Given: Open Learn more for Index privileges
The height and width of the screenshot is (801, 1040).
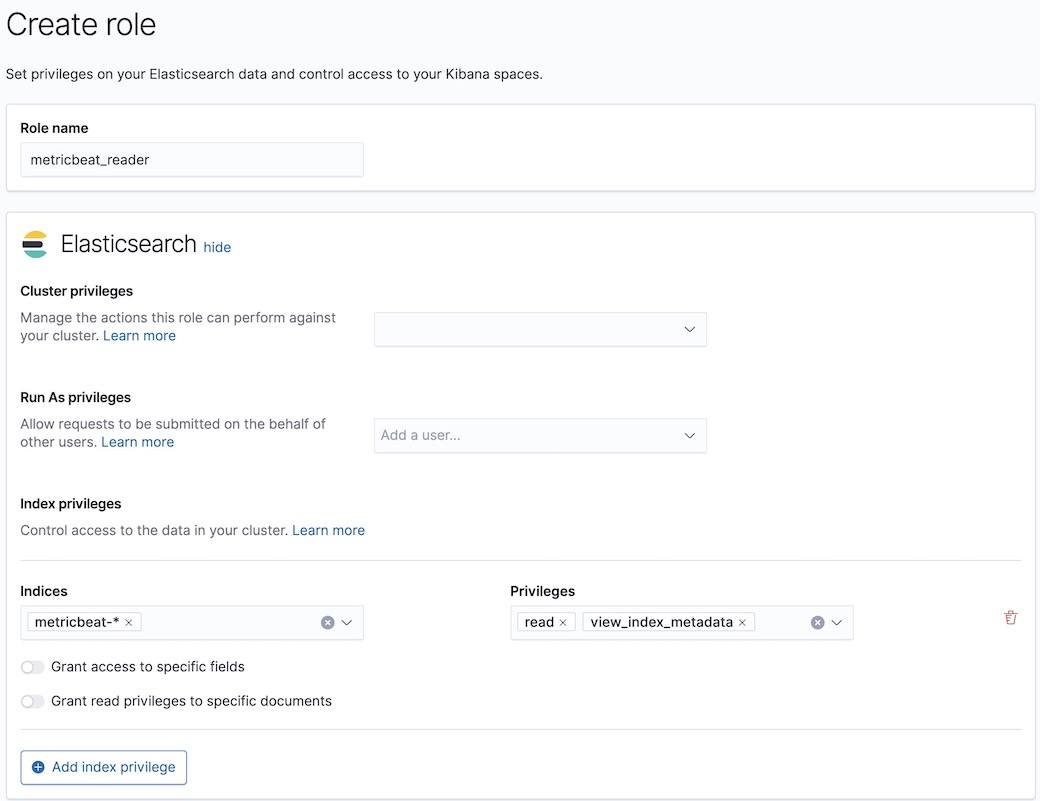Looking at the screenshot, I should 328,529.
